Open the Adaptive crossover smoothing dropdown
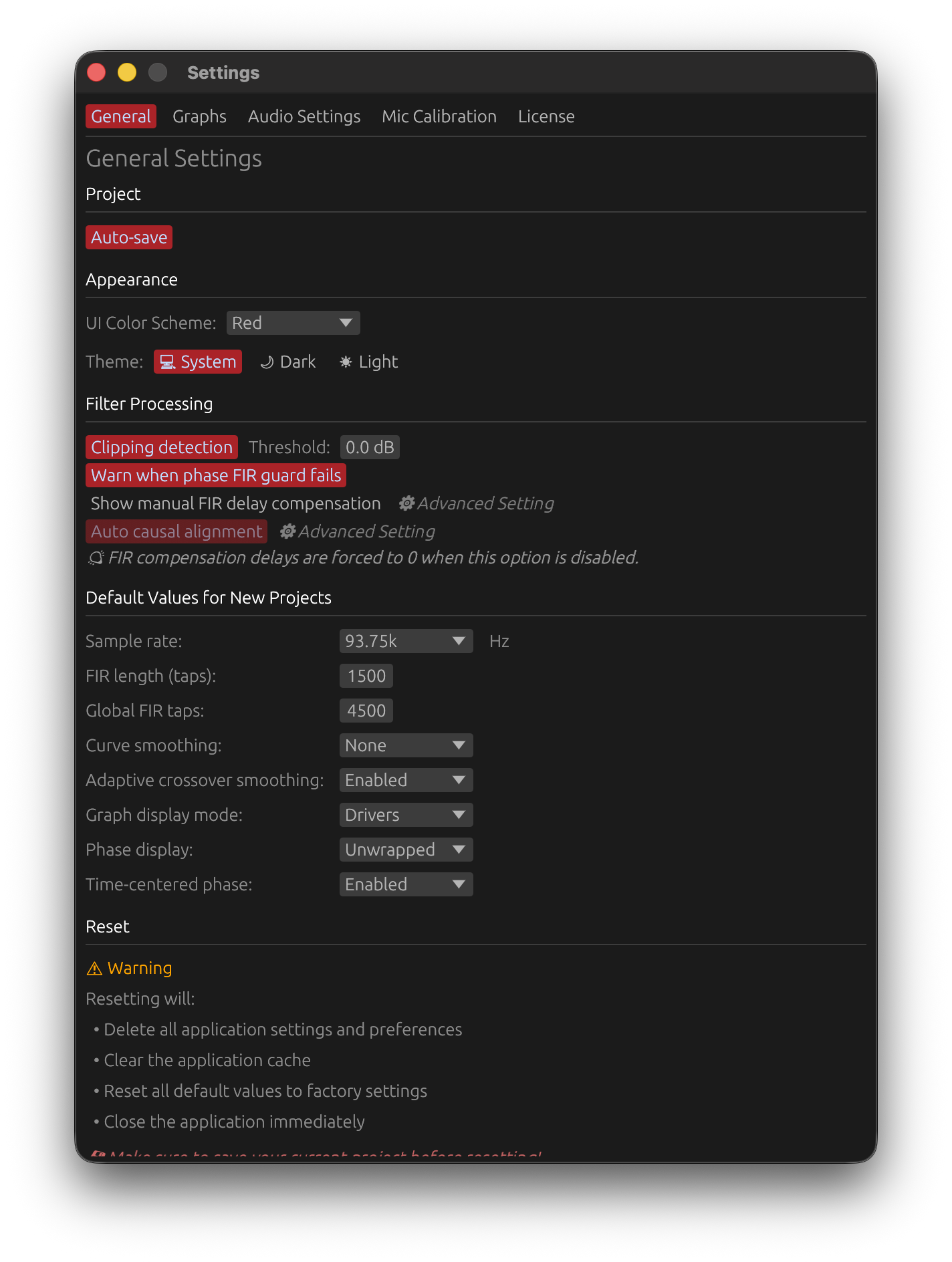 click(406, 780)
